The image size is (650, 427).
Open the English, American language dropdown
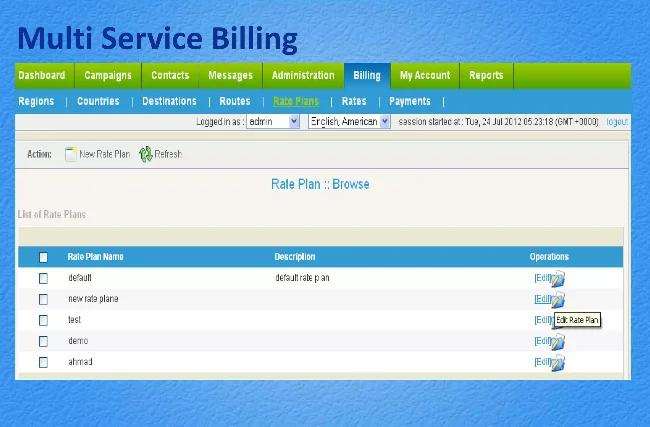click(349, 121)
